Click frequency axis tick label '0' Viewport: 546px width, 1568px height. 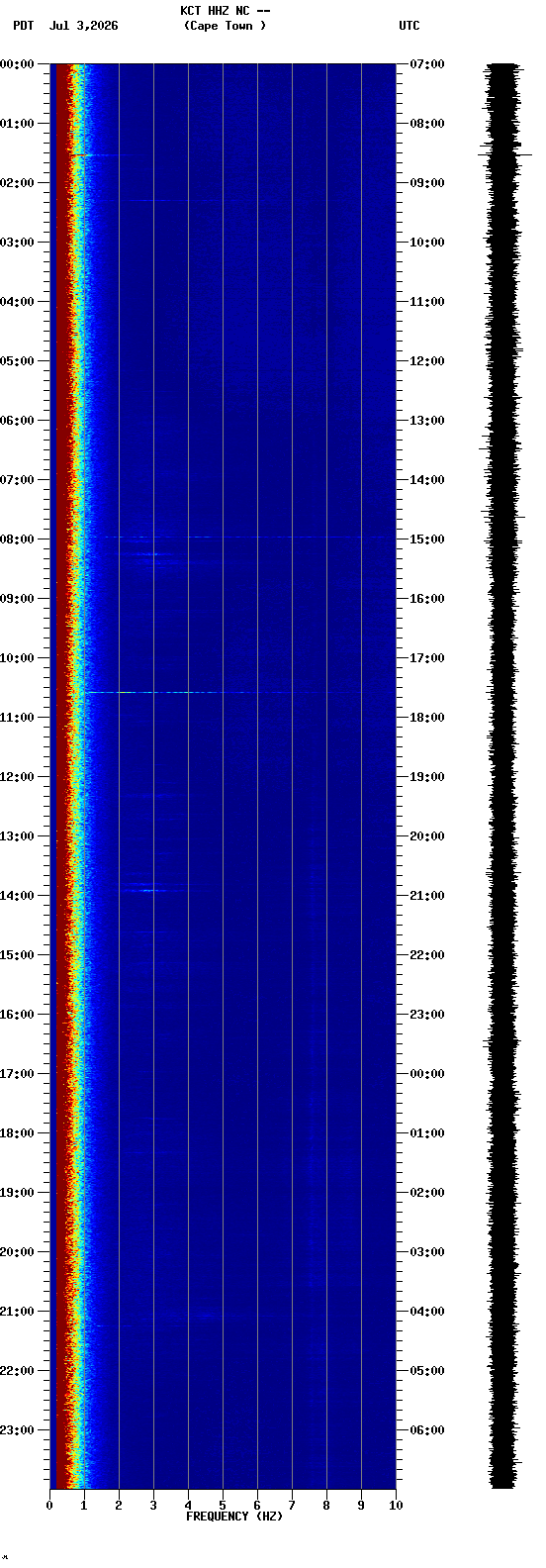point(49,1506)
